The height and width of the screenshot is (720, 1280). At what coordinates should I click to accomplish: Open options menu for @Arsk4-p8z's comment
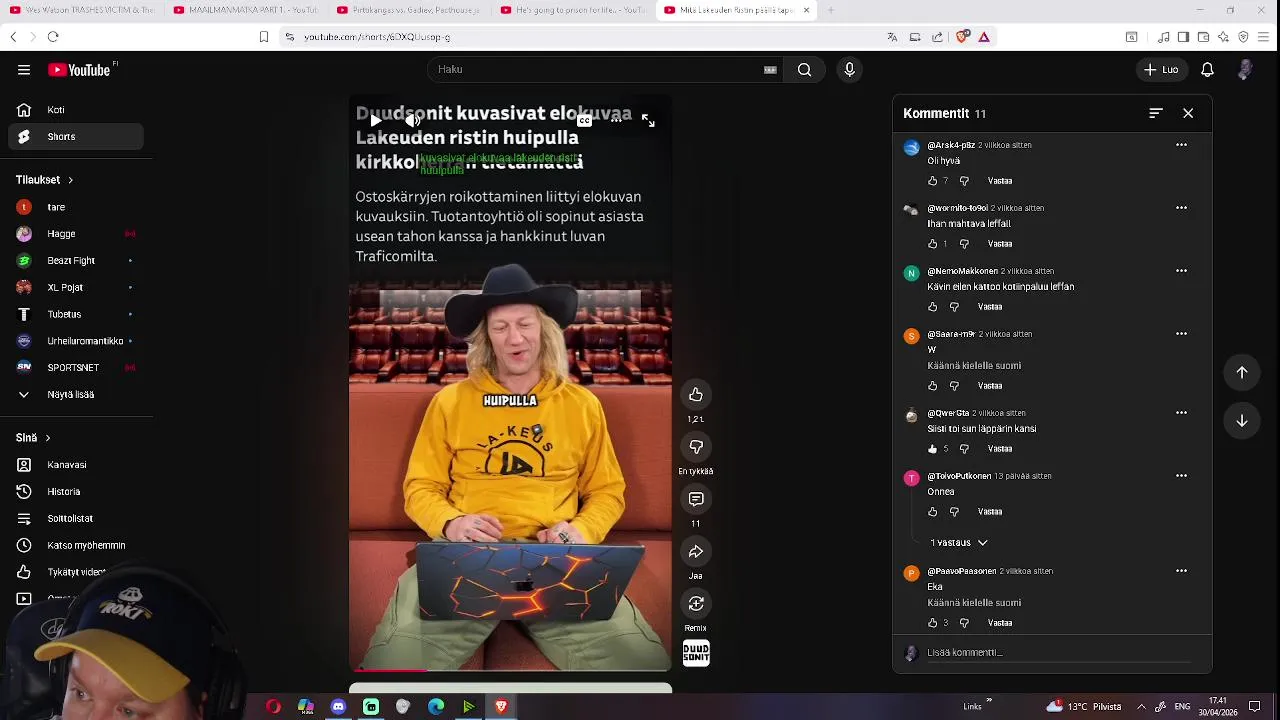click(1181, 145)
